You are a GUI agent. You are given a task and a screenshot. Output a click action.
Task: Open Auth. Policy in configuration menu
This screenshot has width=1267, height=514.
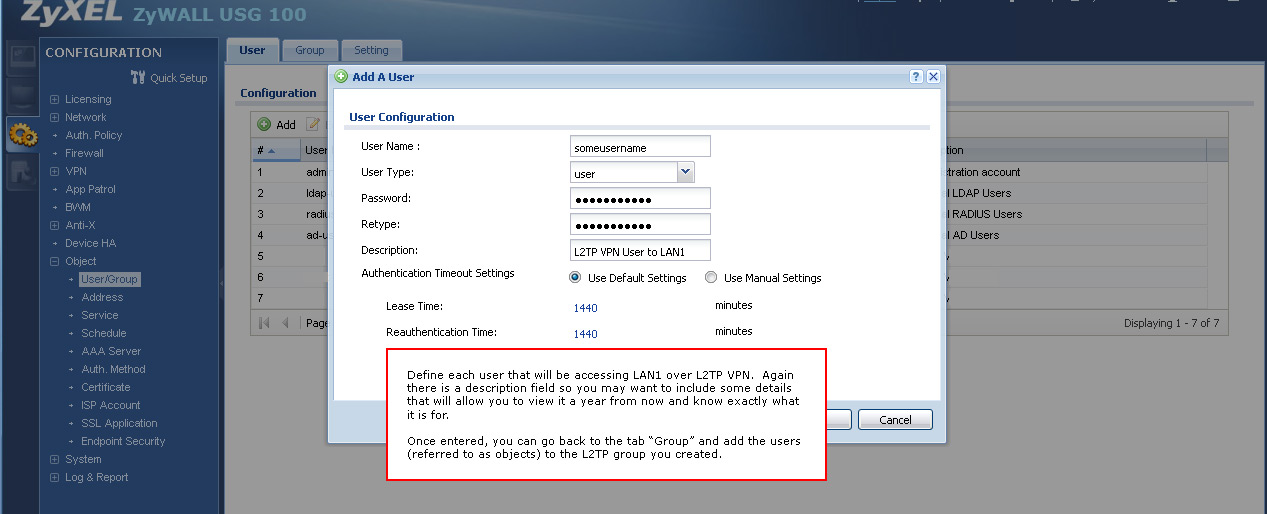click(93, 135)
